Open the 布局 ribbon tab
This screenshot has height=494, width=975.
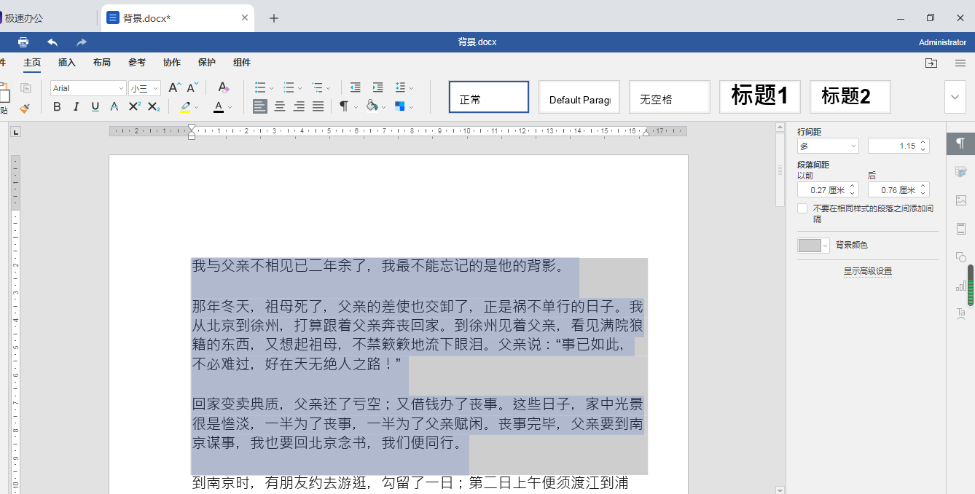click(x=102, y=62)
